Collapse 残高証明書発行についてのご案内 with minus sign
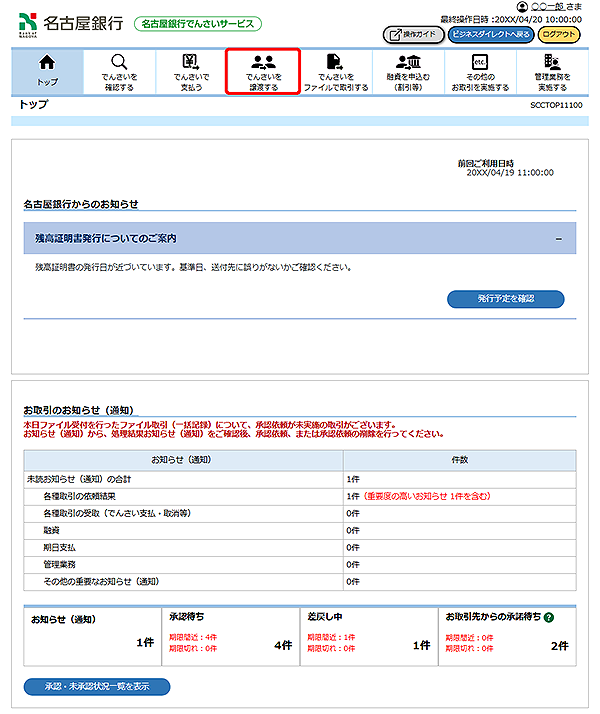 coord(558,239)
